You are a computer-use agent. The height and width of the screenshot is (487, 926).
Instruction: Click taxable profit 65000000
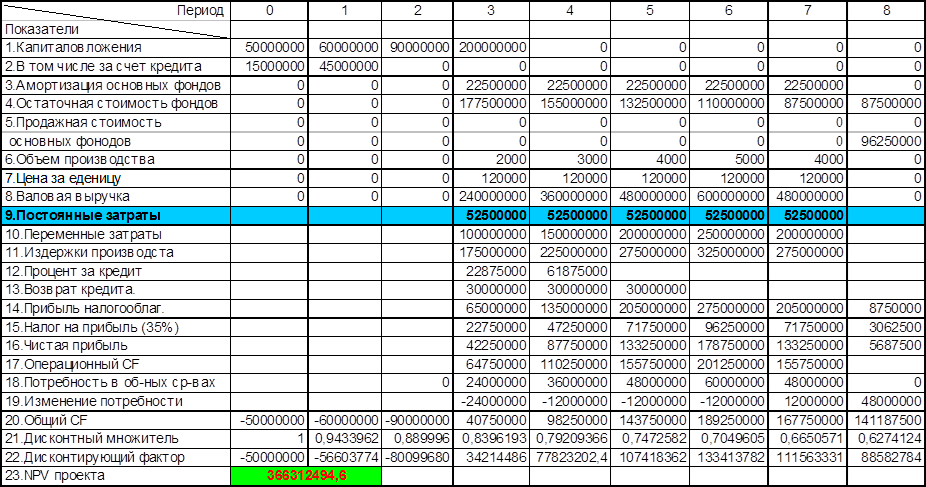[495, 309]
